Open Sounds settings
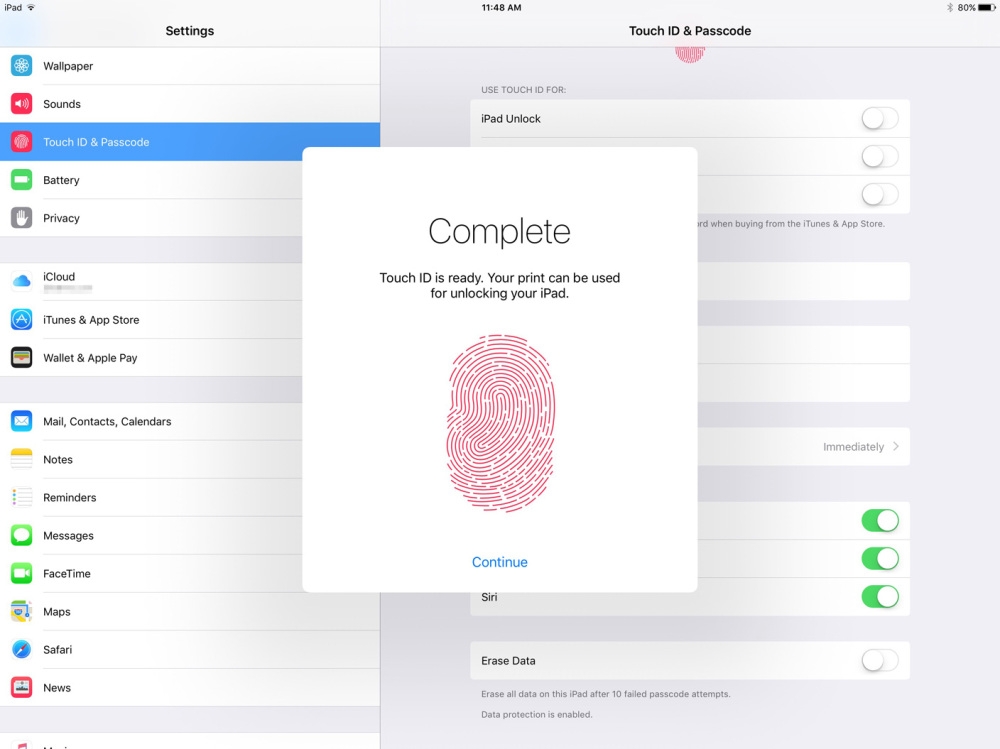Viewport: 1000px width, 749px height. (x=190, y=103)
